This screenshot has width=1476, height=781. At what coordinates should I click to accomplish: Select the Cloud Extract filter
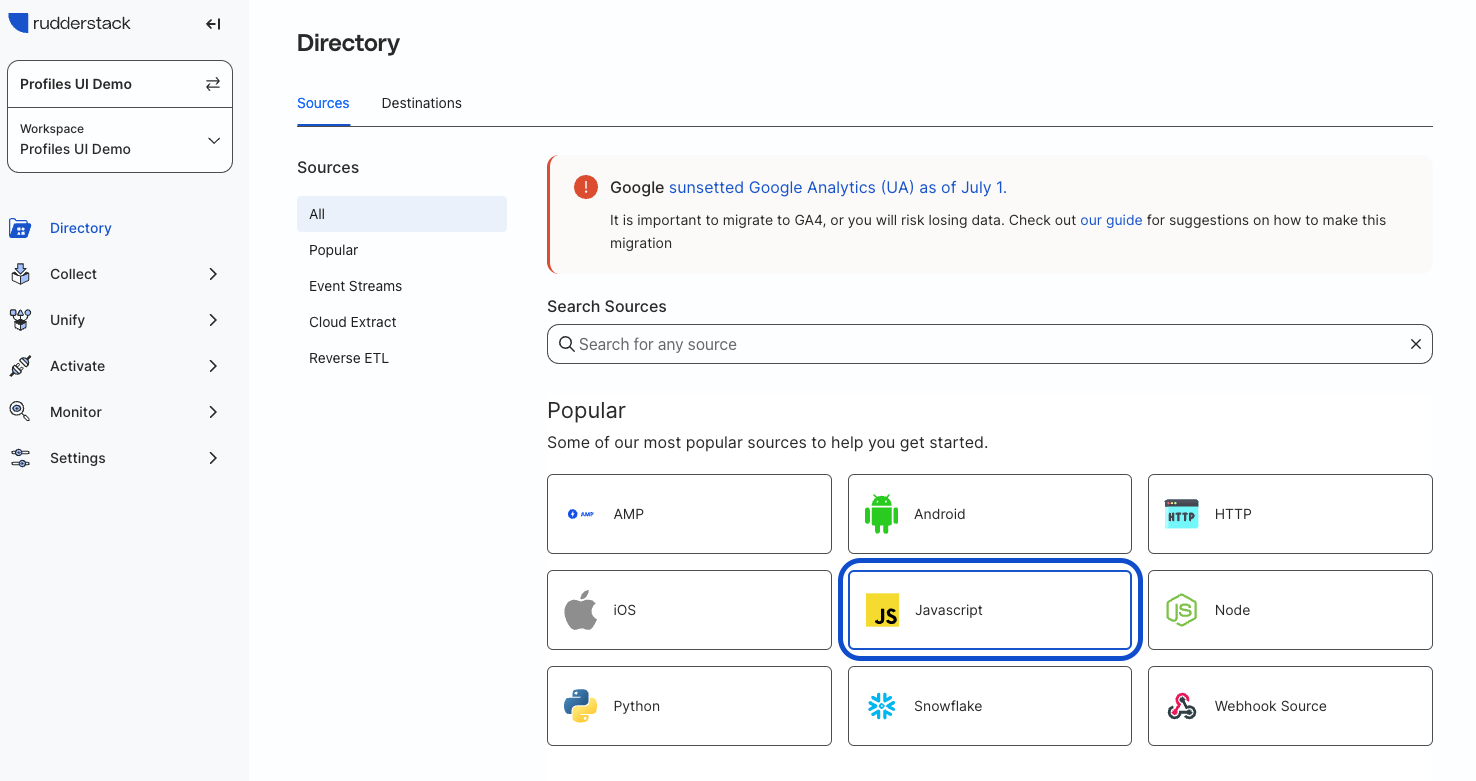402,322
